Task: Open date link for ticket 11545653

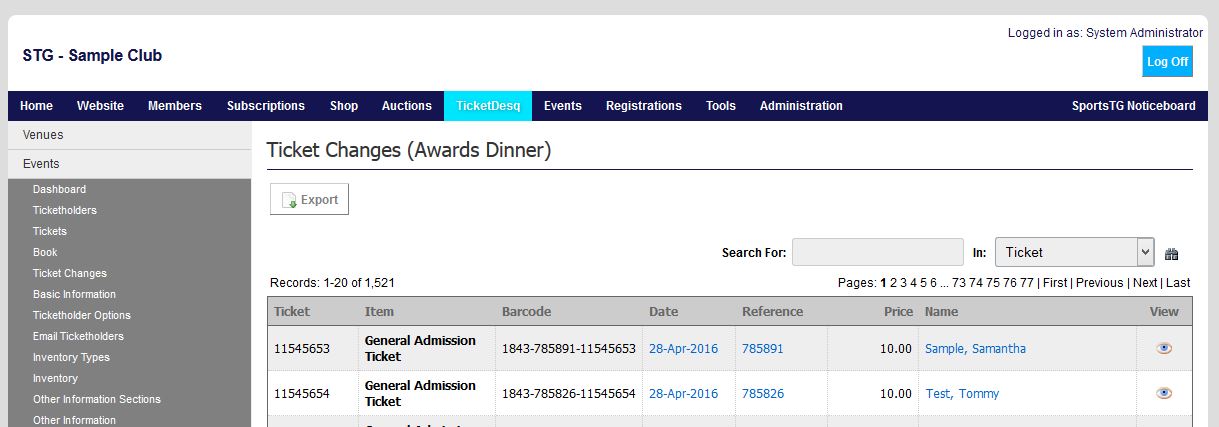Action: coord(683,349)
